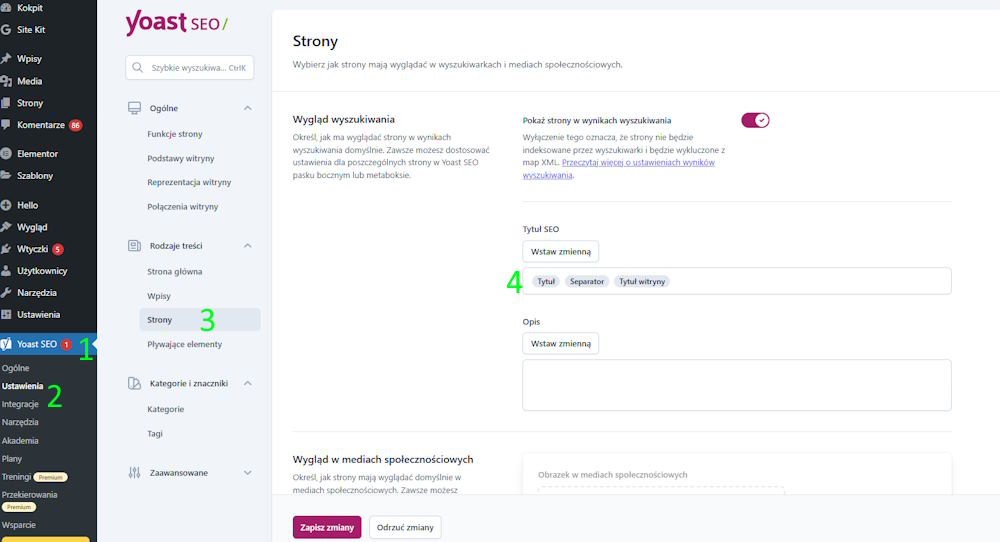Click the Site Kit Google icon
This screenshot has width=1000, height=542.
coord(6,29)
